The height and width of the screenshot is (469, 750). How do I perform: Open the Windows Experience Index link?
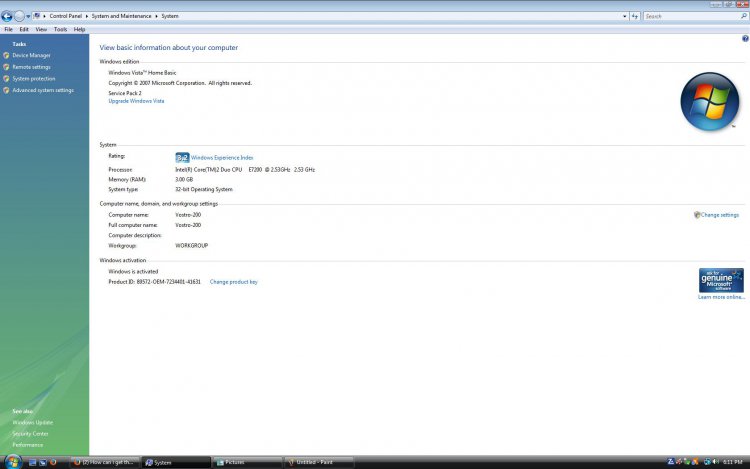(222, 157)
